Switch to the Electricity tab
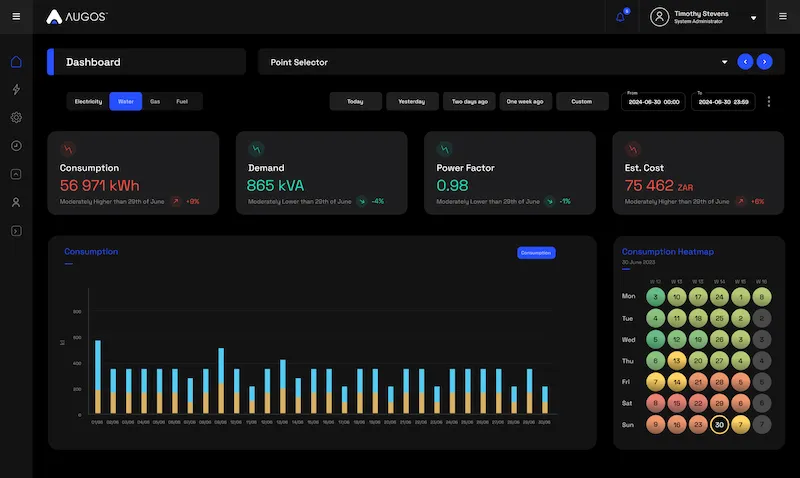 click(x=88, y=102)
